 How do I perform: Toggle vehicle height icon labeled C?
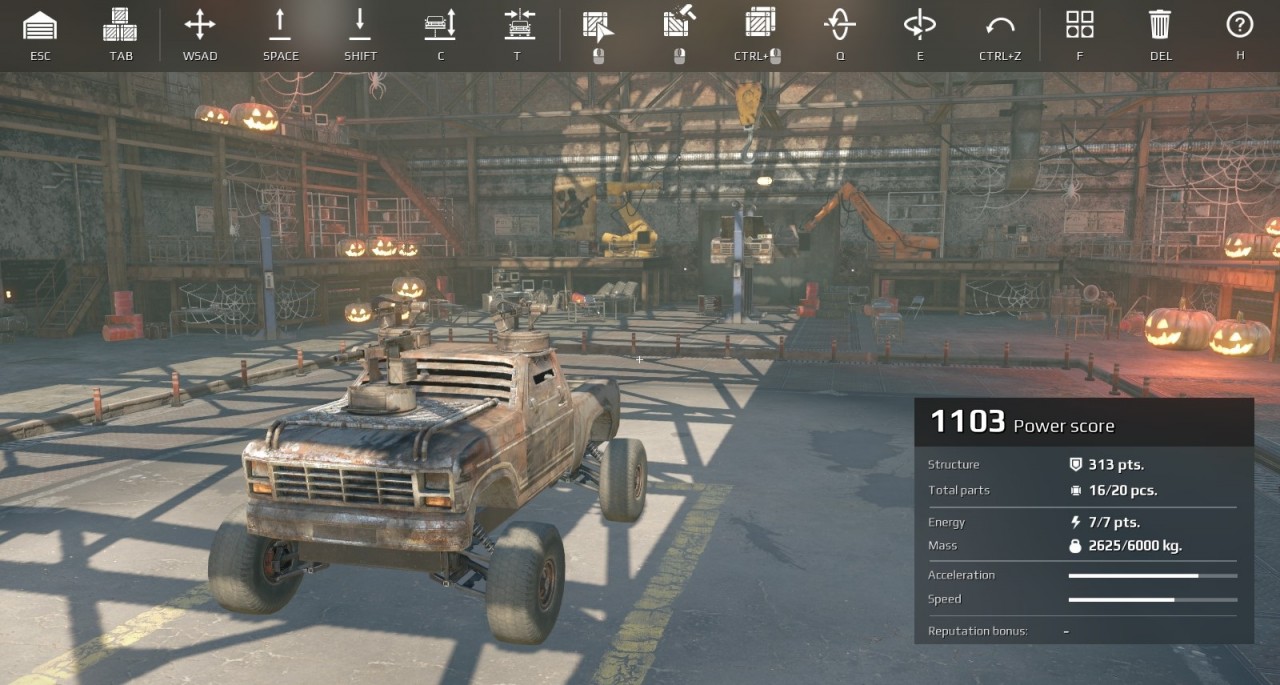pyautogui.click(x=440, y=25)
